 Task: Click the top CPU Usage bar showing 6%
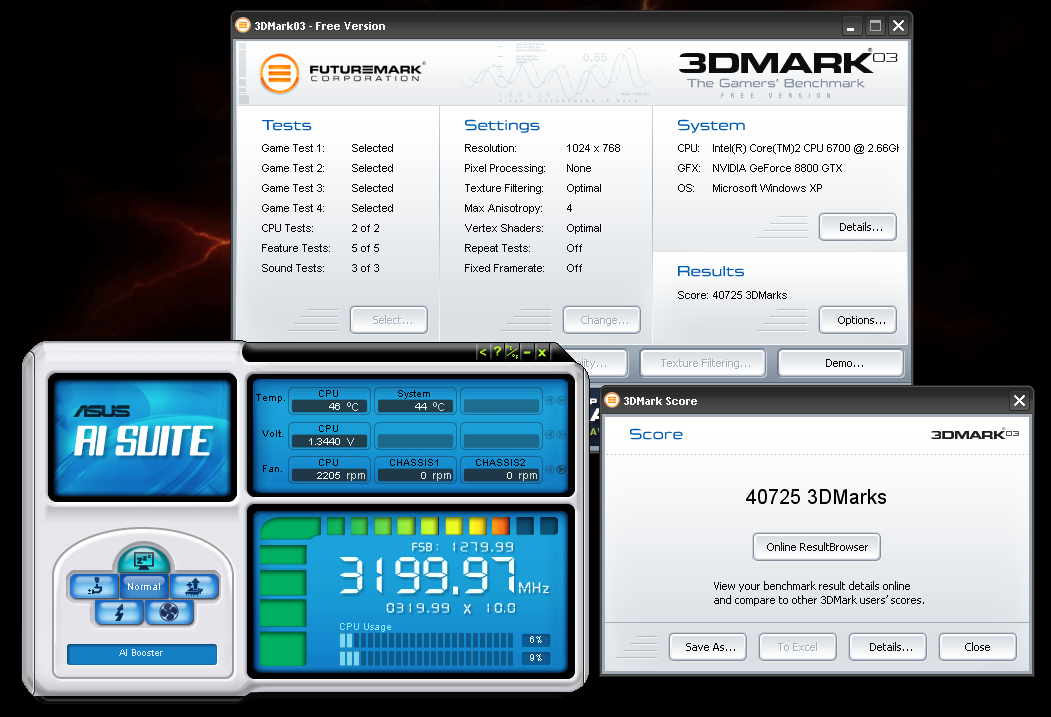pos(426,641)
